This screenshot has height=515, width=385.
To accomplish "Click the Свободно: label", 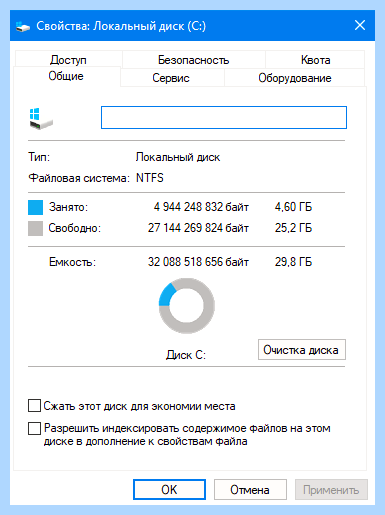I will [75, 228].
